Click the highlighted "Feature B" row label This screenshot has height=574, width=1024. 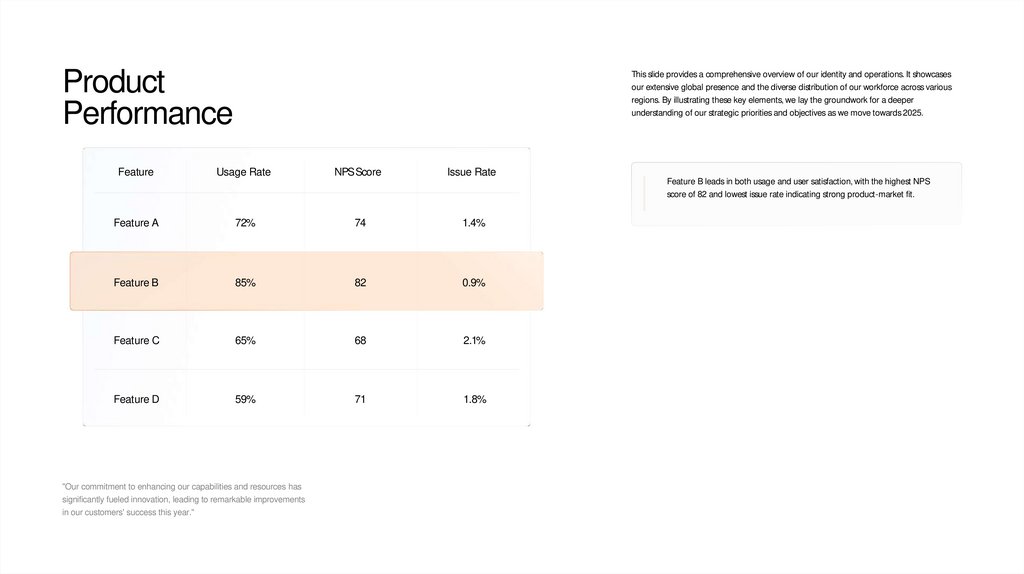[136, 283]
